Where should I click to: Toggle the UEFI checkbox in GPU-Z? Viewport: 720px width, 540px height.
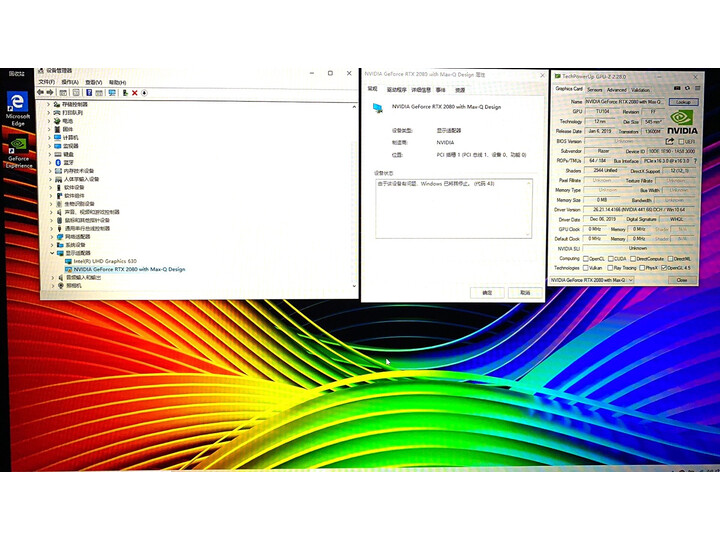click(681, 141)
